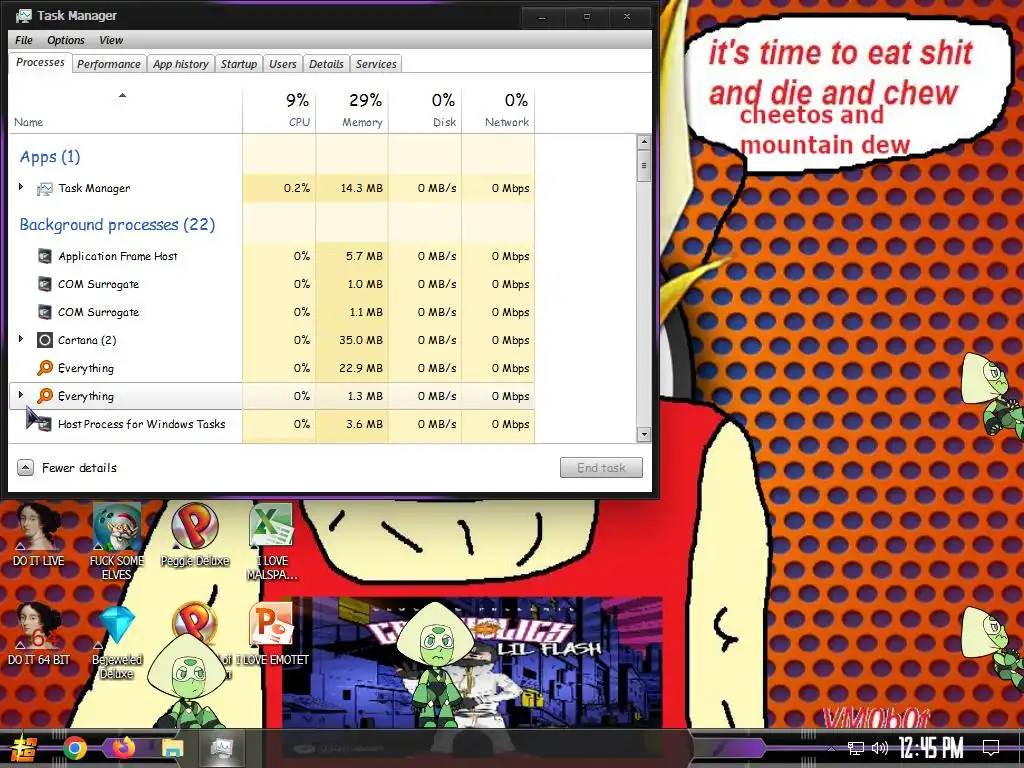Click the Everything icon with 1.3 MB
This screenshot has width=1024, height=768.
pos(44,396)
